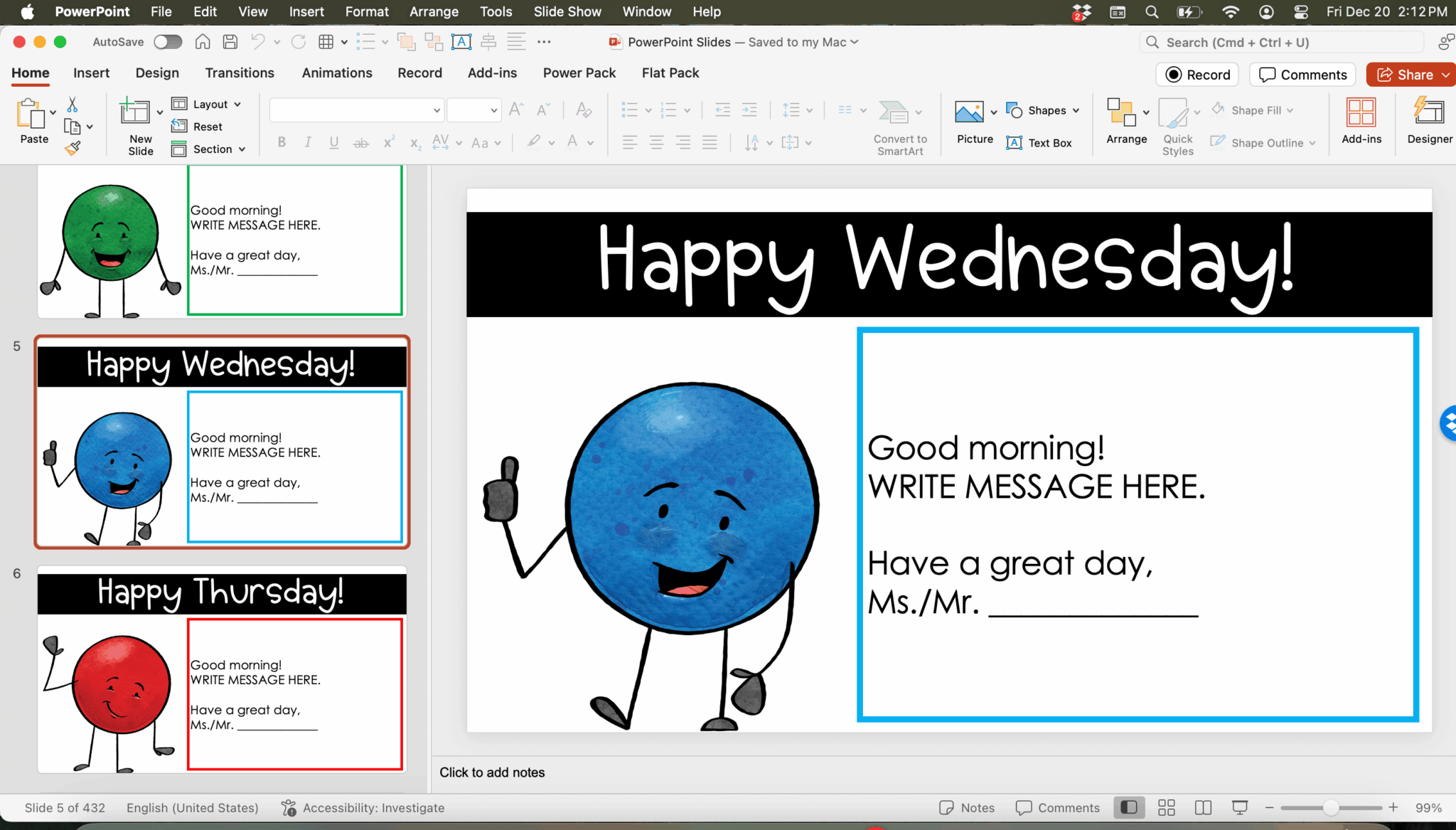Insert a Text Box
The width and height of the screenshot is (1456, 830).
pyautogui.click(x=1040, y=142)
